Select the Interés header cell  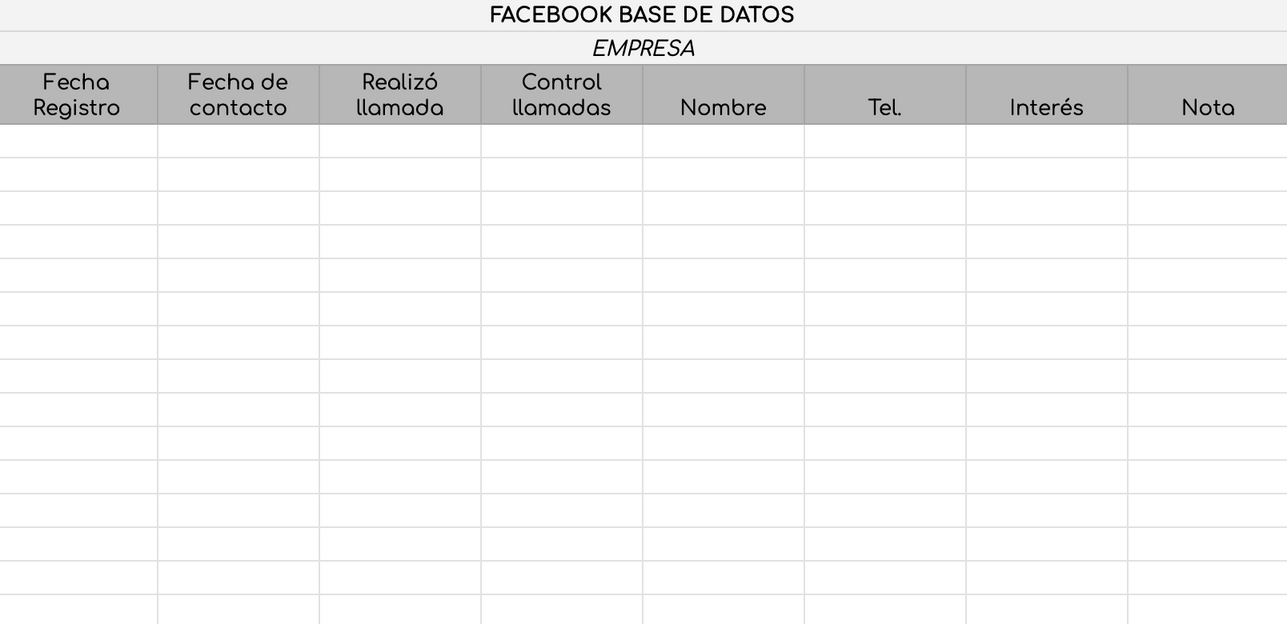click(1046, 95)
